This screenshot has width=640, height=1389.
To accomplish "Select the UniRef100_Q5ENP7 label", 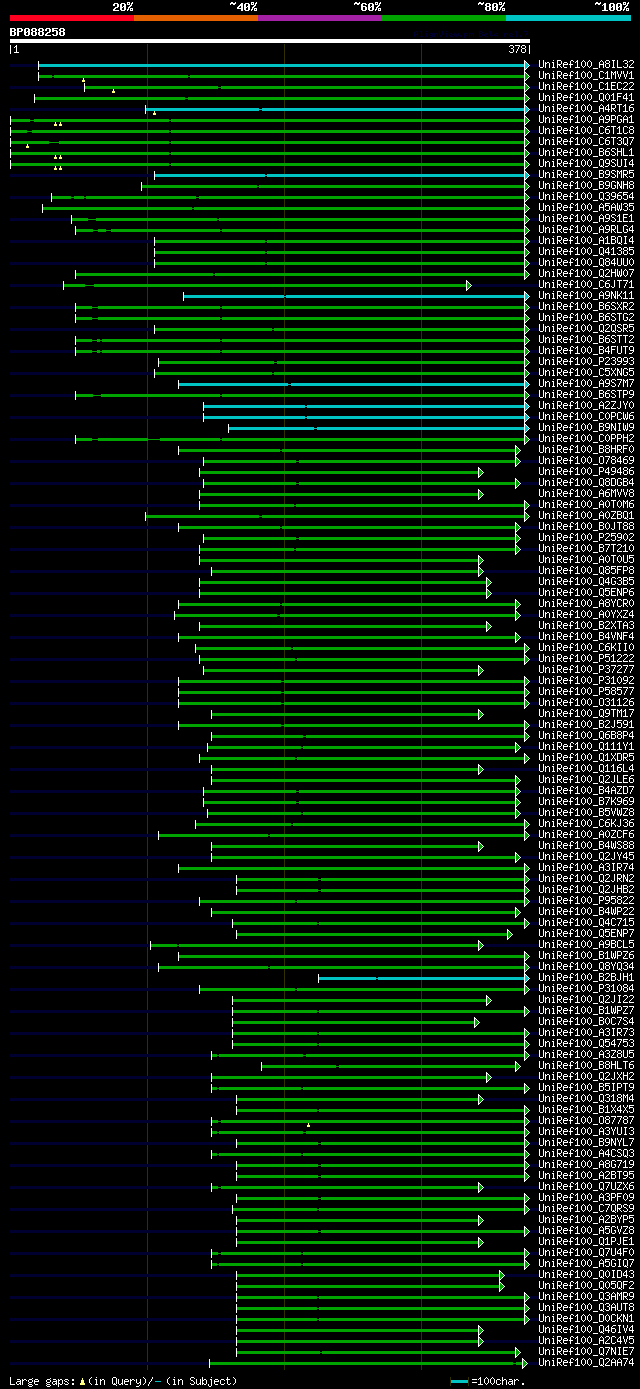I will pyautogui.click(x=586, y=933).
